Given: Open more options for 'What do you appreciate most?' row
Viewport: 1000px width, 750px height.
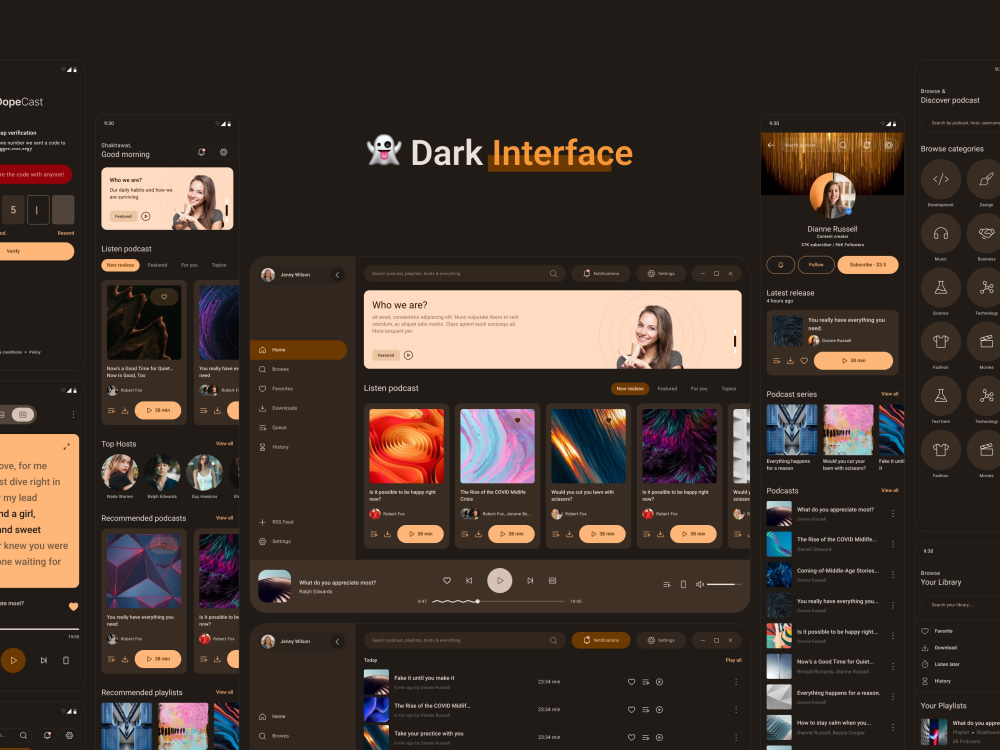Looking at the screenshot, I should (893, 513).
